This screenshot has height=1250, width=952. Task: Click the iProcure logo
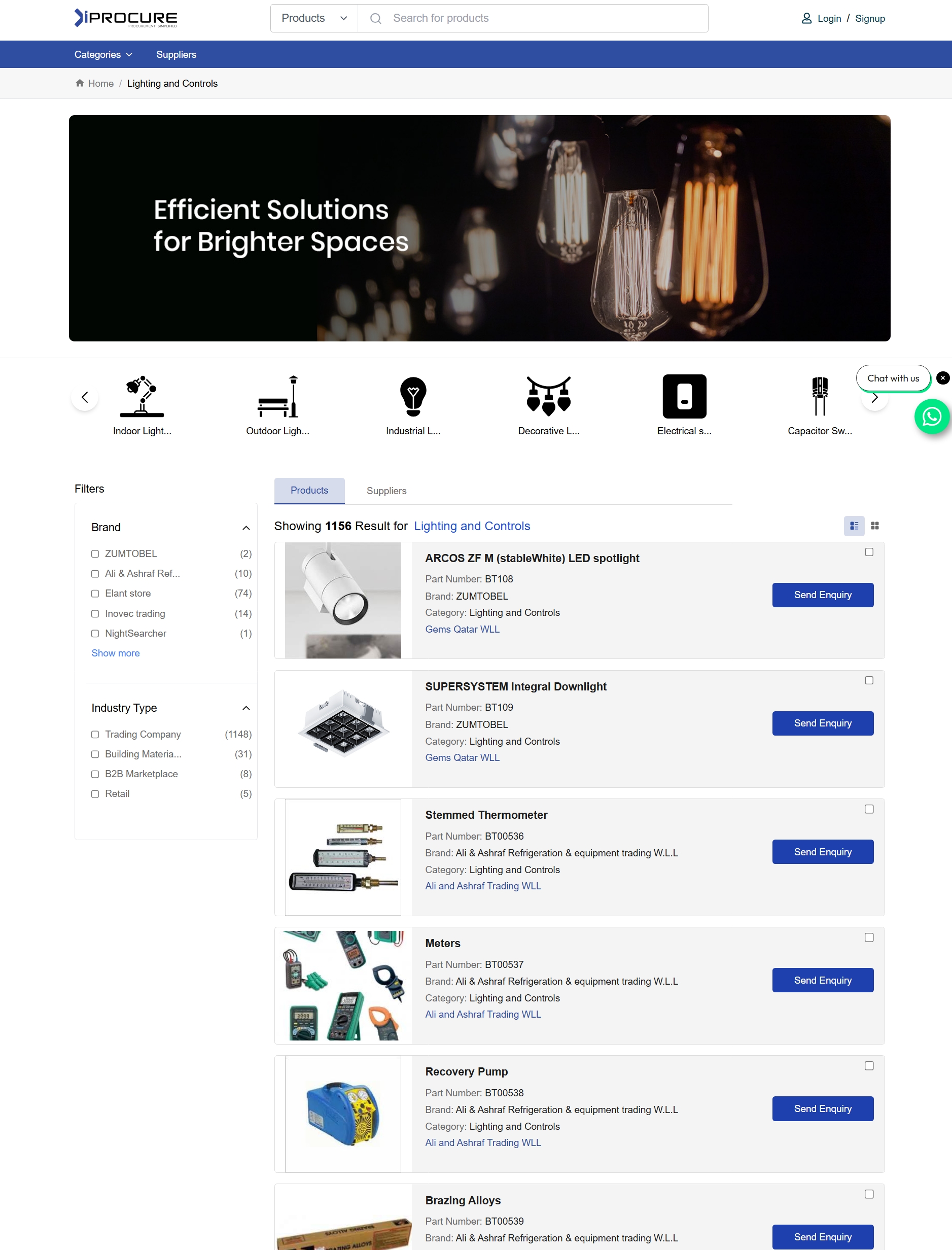click(x=126, y=18)
